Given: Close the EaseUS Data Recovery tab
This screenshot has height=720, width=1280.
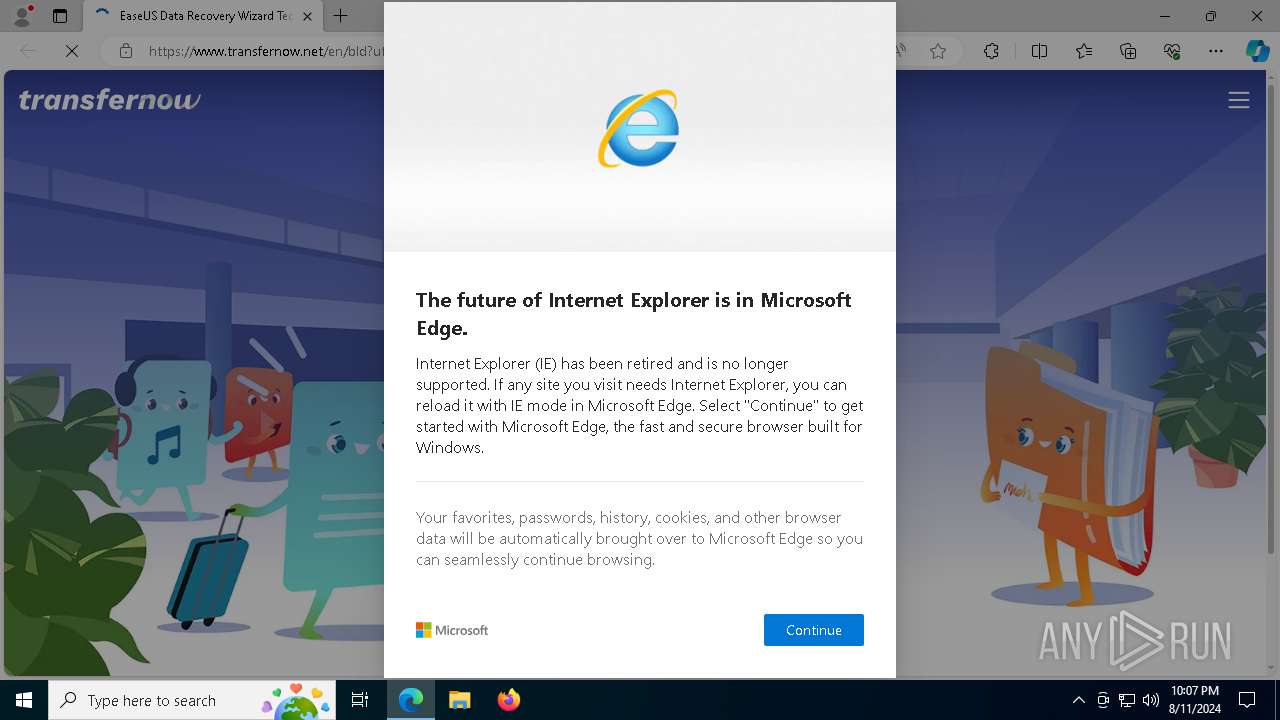Looking at the screenshot, I should coord(307,16).
